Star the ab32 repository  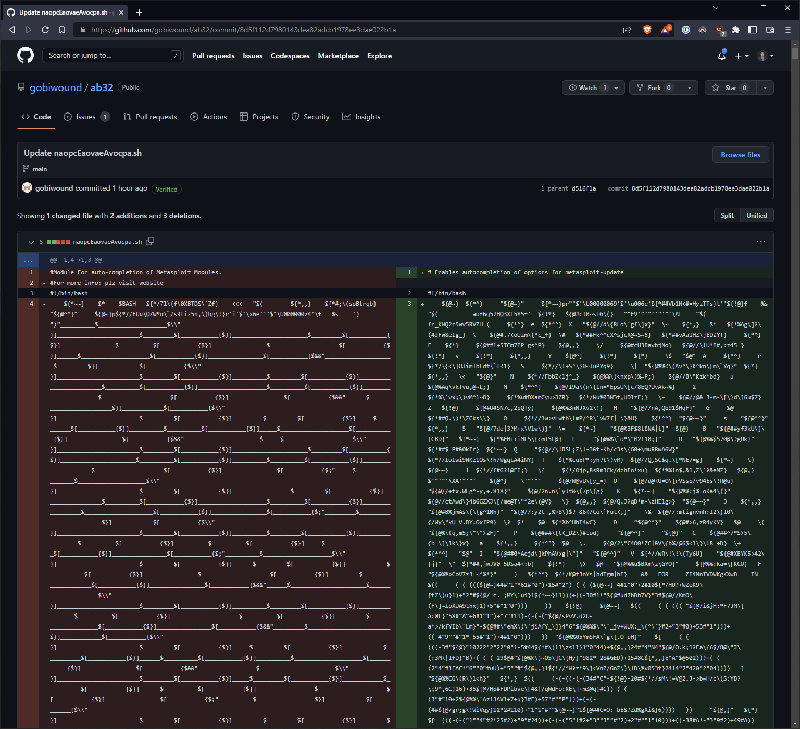pos(731,88)
